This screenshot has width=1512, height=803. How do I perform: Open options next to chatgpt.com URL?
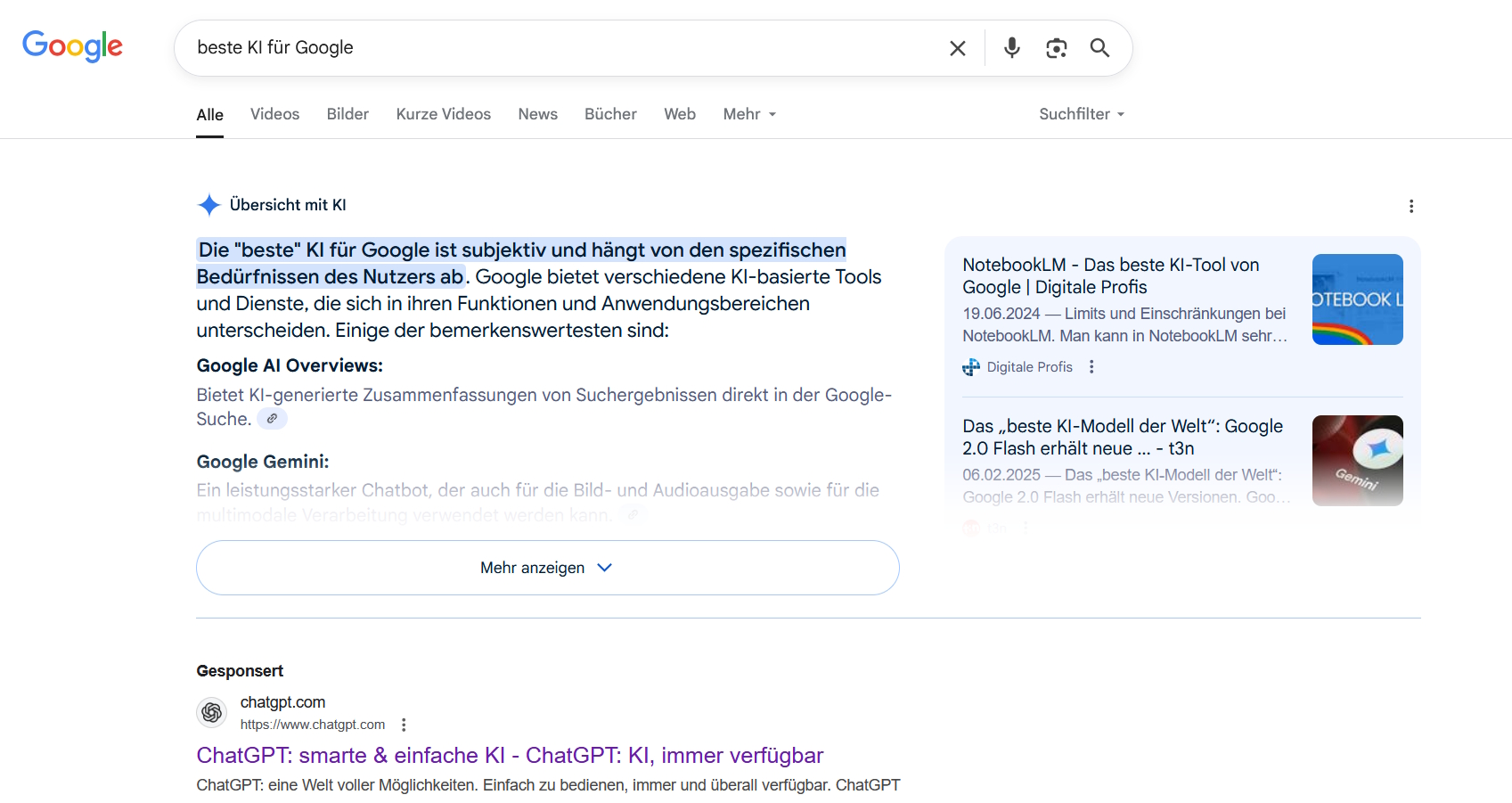[404, 725]
